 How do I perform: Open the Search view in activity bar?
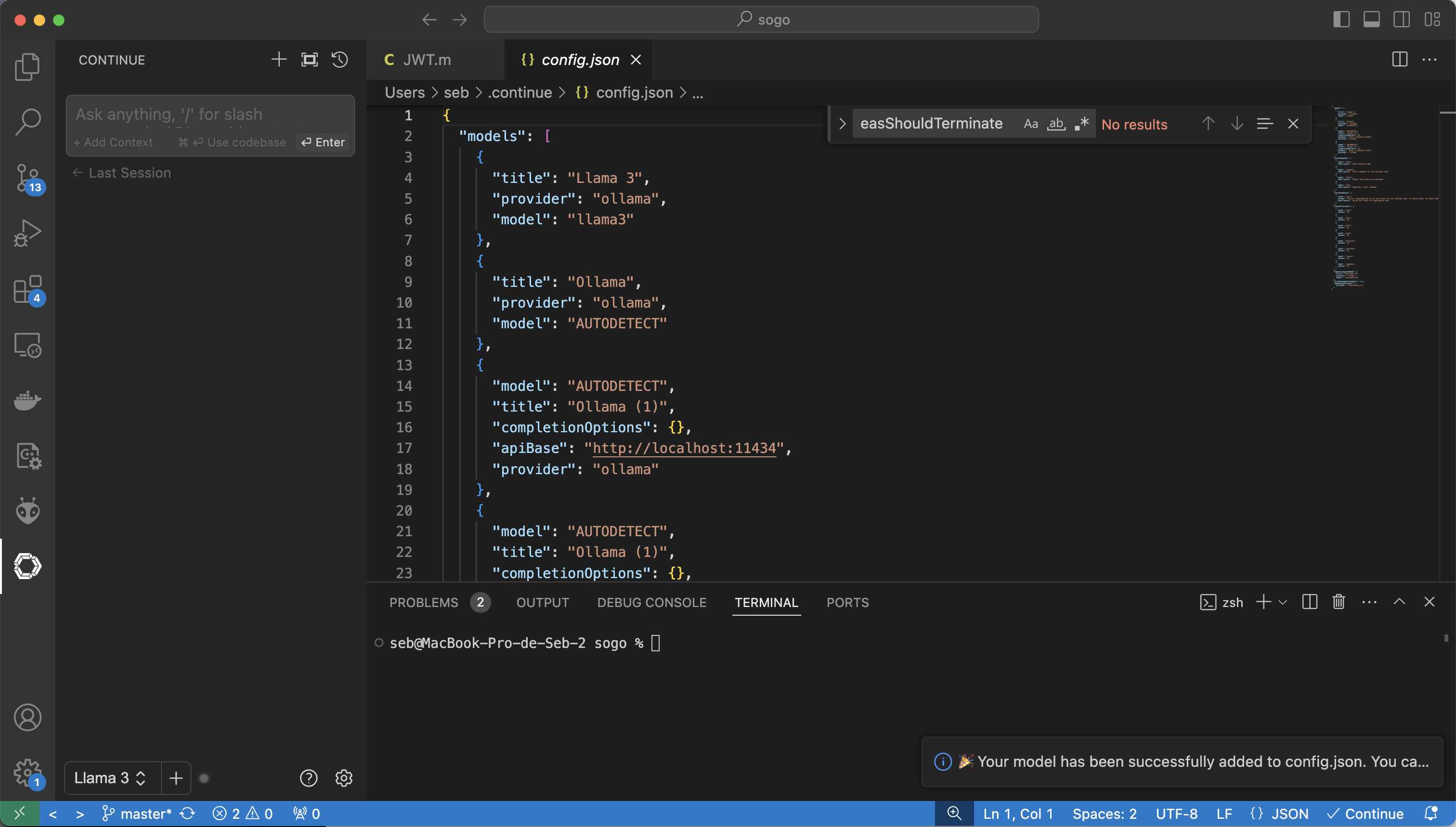tap(27, 122)
